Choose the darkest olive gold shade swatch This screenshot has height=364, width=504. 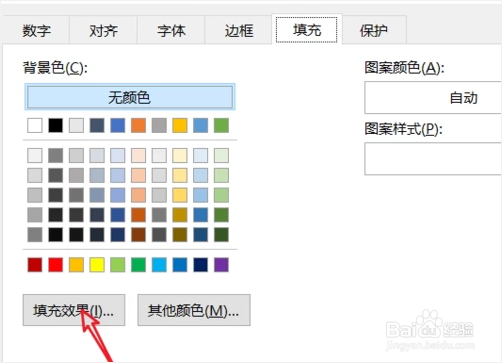pos(180,235)
